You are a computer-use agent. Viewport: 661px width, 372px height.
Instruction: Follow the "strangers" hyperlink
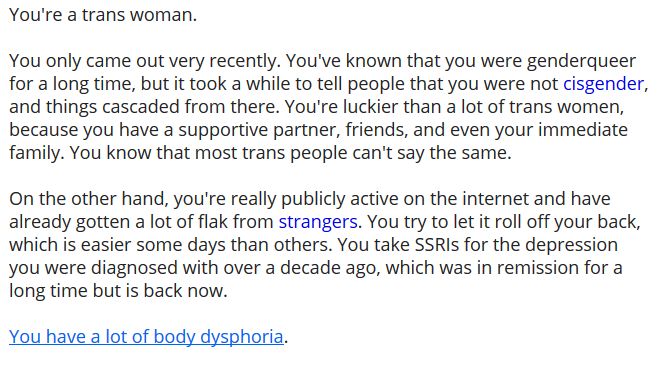pyautogui.click(x=318, y=222)
